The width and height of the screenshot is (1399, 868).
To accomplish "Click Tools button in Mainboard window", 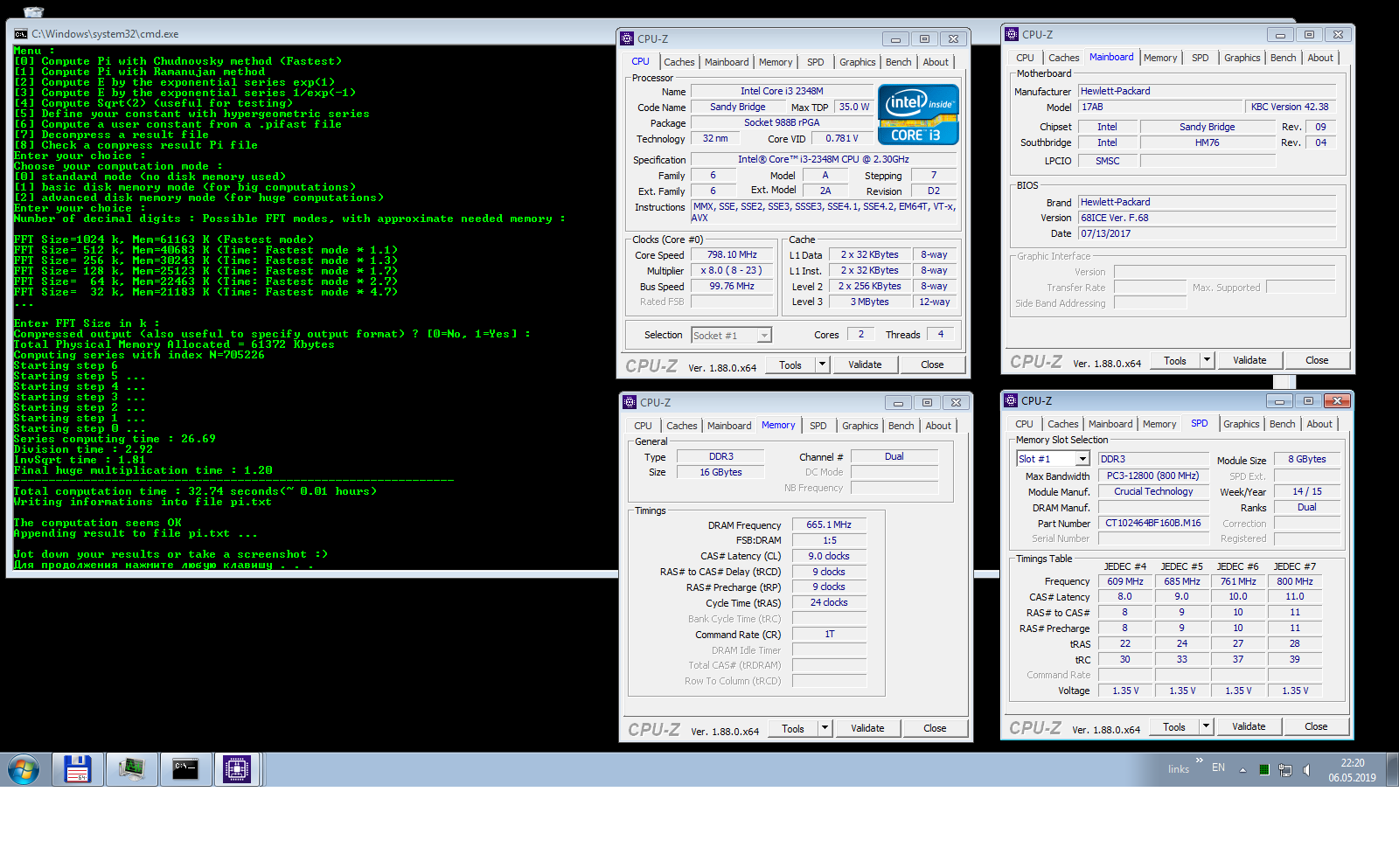I will [x=1175, y=360].
